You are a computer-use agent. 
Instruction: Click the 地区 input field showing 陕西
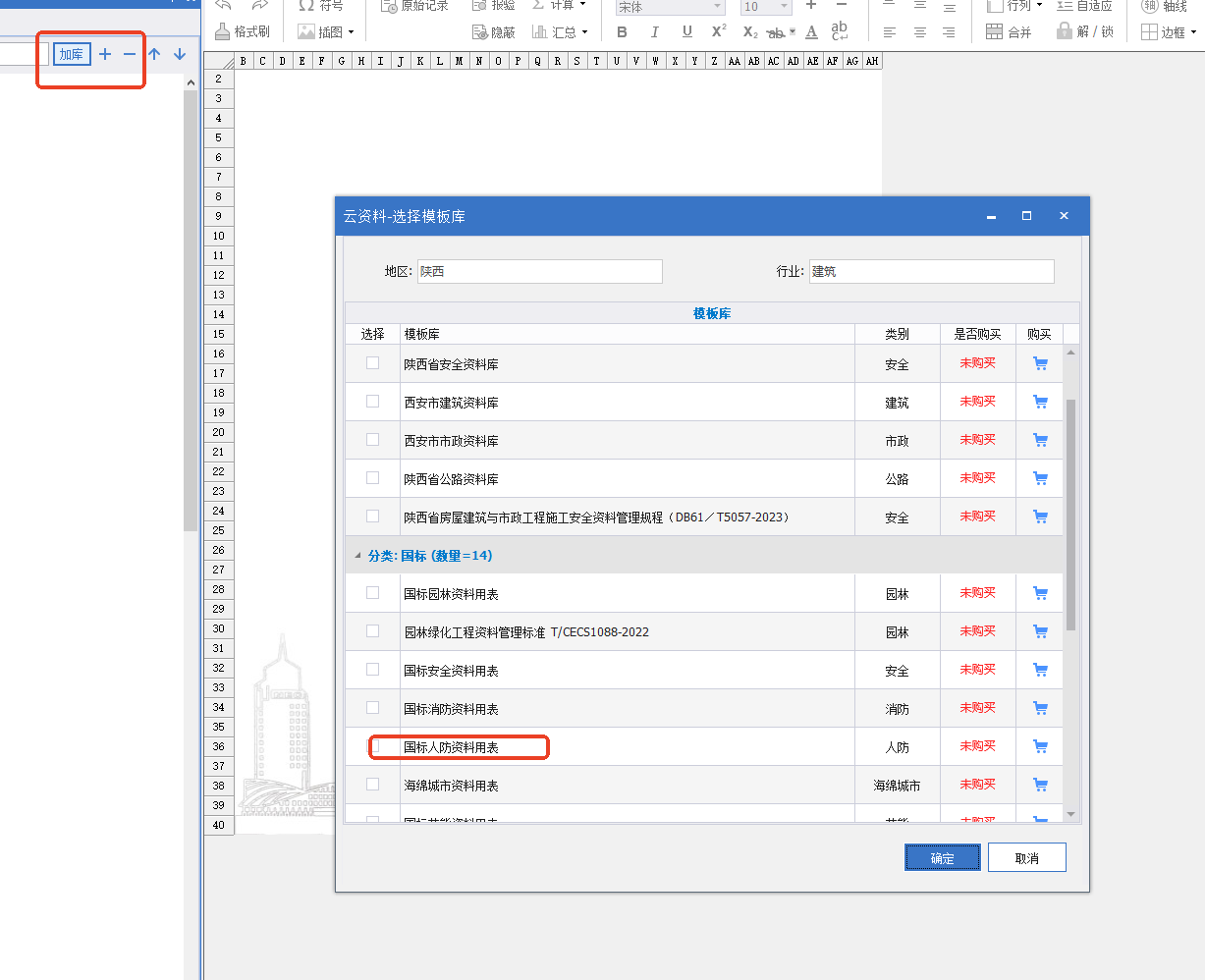(539, 271)
